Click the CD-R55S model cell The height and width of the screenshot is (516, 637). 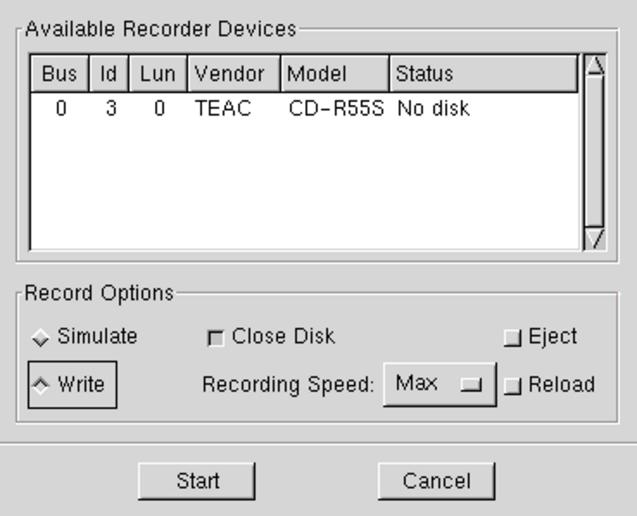point(336,108)
